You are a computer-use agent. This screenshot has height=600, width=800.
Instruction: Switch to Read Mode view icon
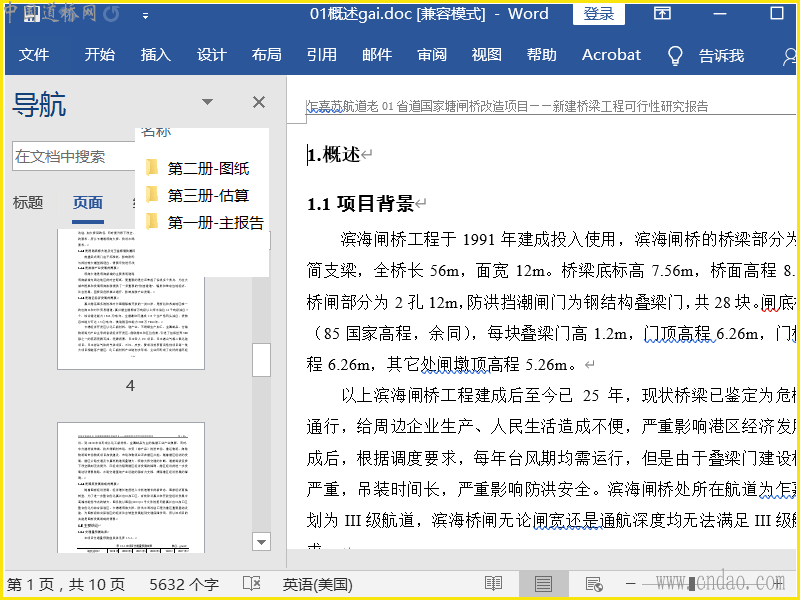(493, 584)
